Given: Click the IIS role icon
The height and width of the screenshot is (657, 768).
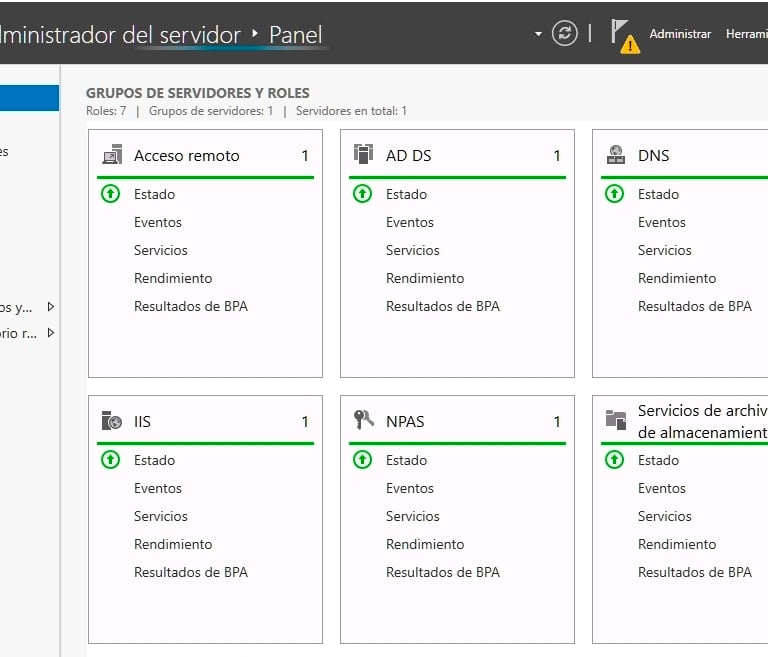Looking at the screenshot, I should tap(111, 420).
